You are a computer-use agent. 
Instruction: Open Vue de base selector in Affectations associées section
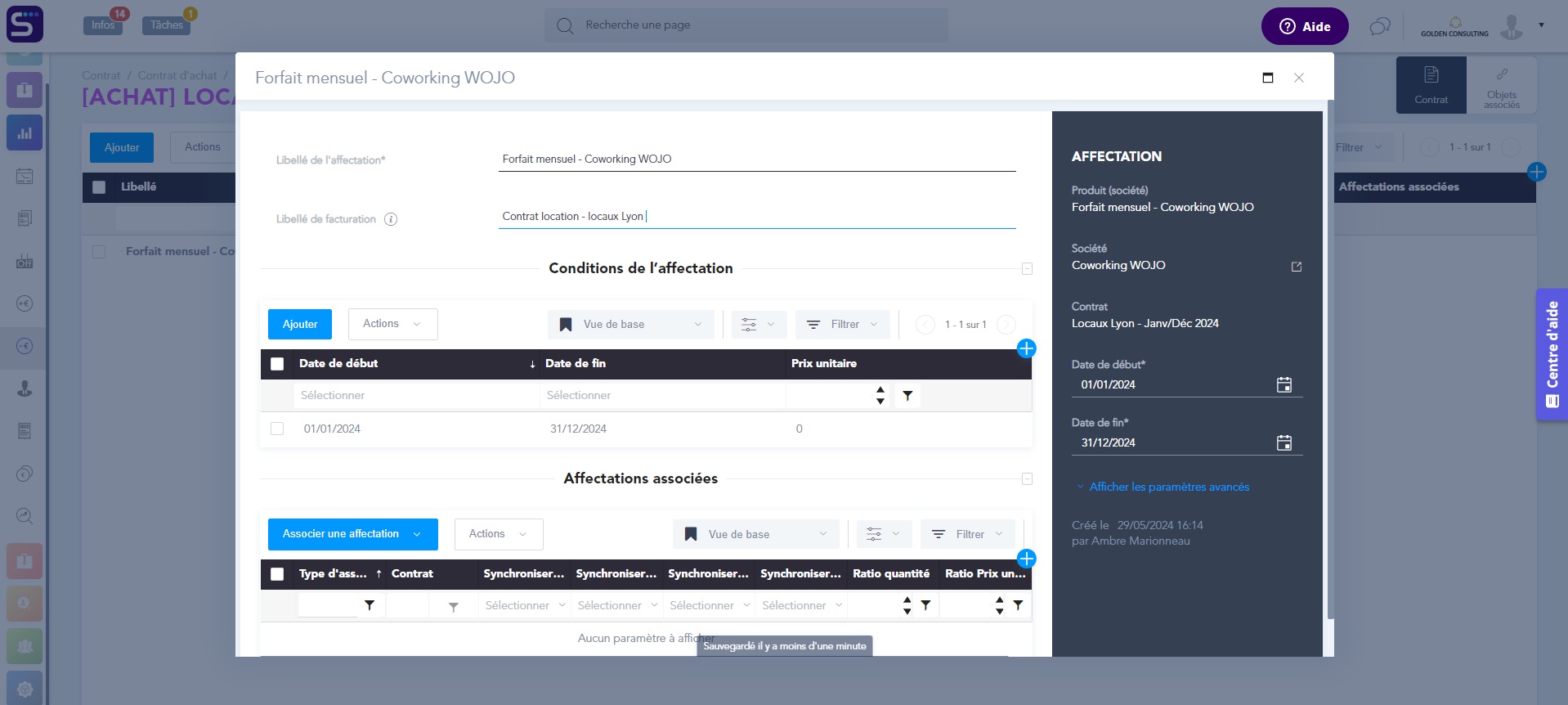(x=755, y=534)
